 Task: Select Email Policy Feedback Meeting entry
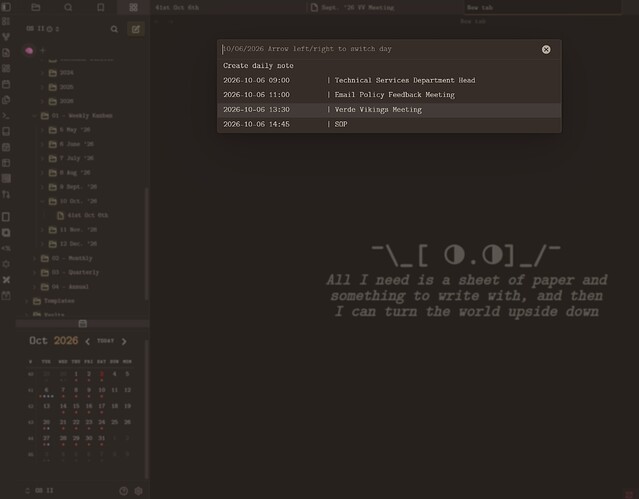[x=389, y=95]
